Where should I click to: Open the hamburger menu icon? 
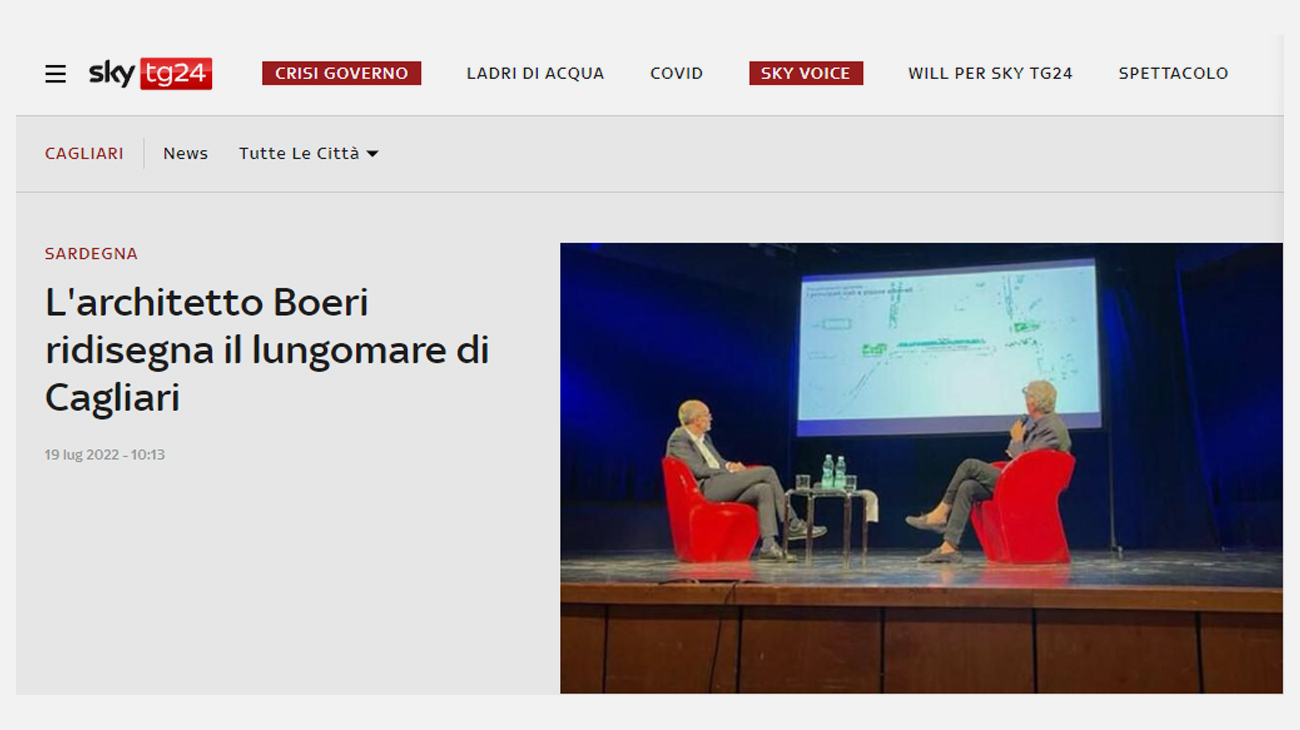55,74
